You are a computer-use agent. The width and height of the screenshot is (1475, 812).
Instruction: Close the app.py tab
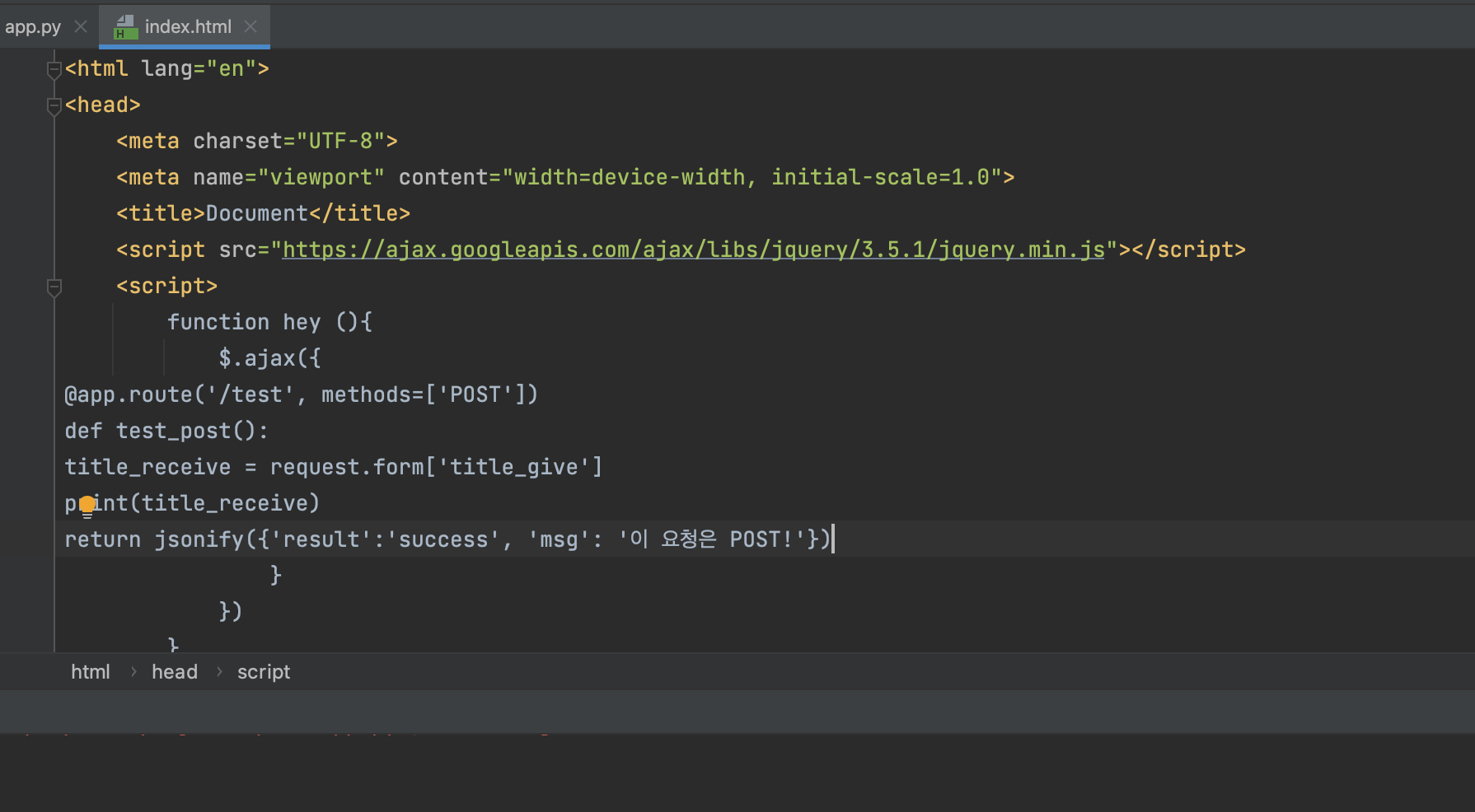coord(81,26)
